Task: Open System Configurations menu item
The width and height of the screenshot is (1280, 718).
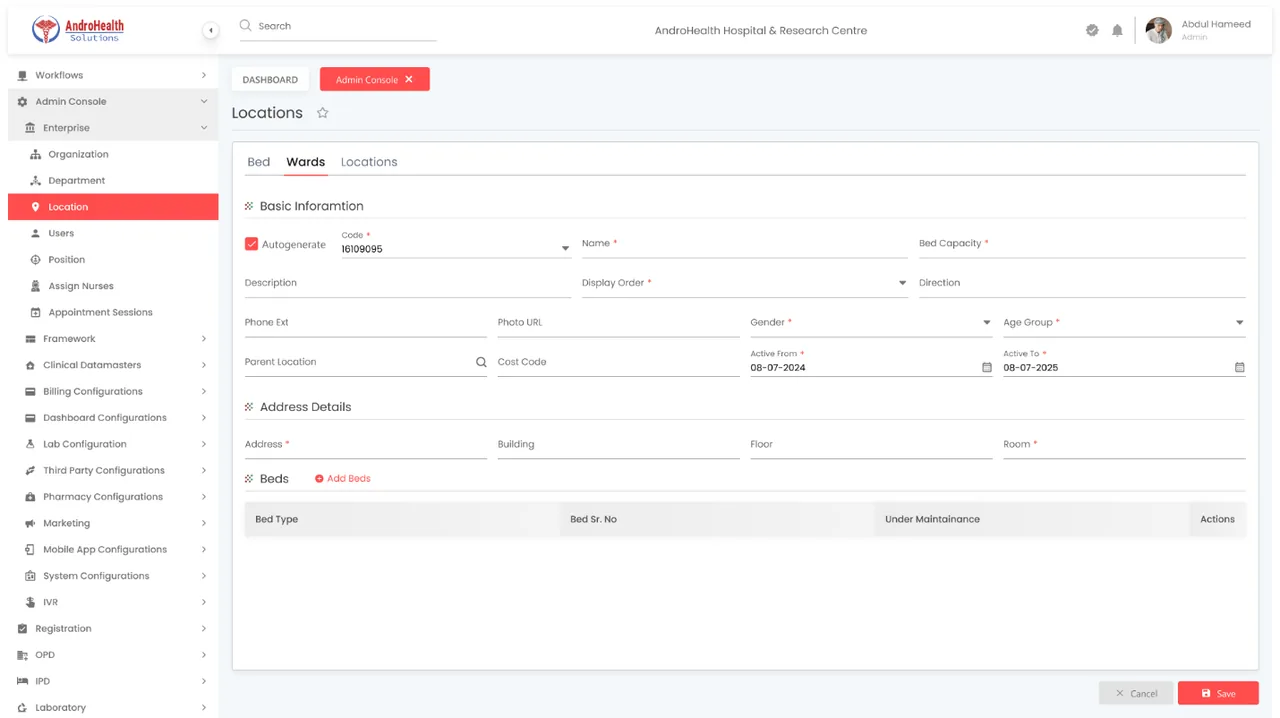Action: click(x=113, y=576)
